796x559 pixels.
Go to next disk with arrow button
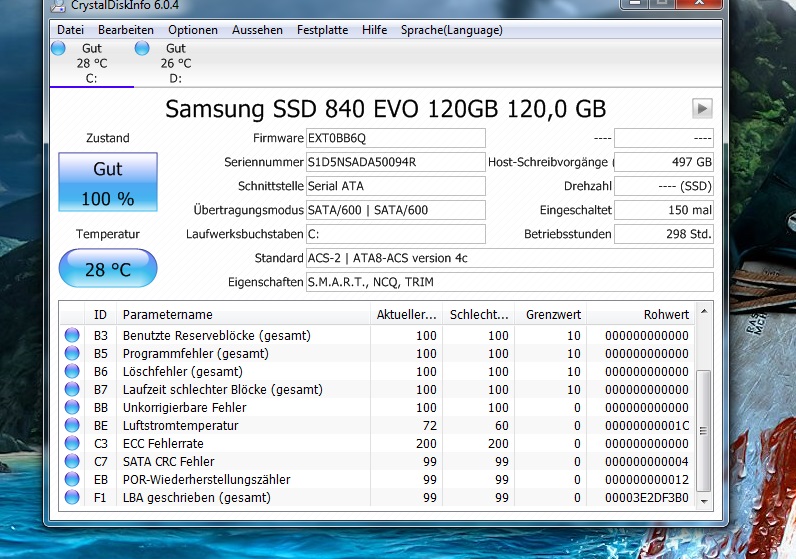[703, 108]
